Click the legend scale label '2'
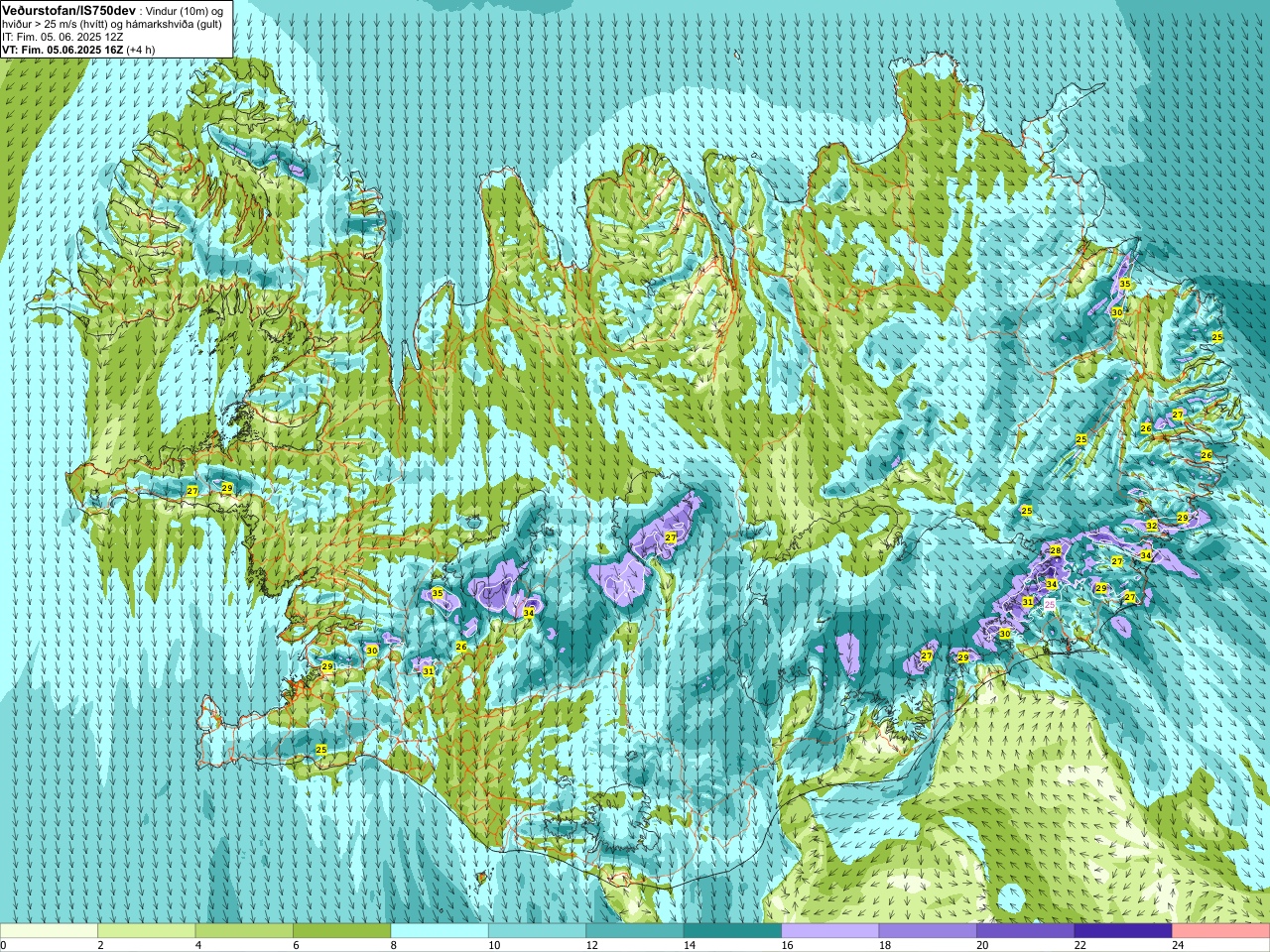 101,945
